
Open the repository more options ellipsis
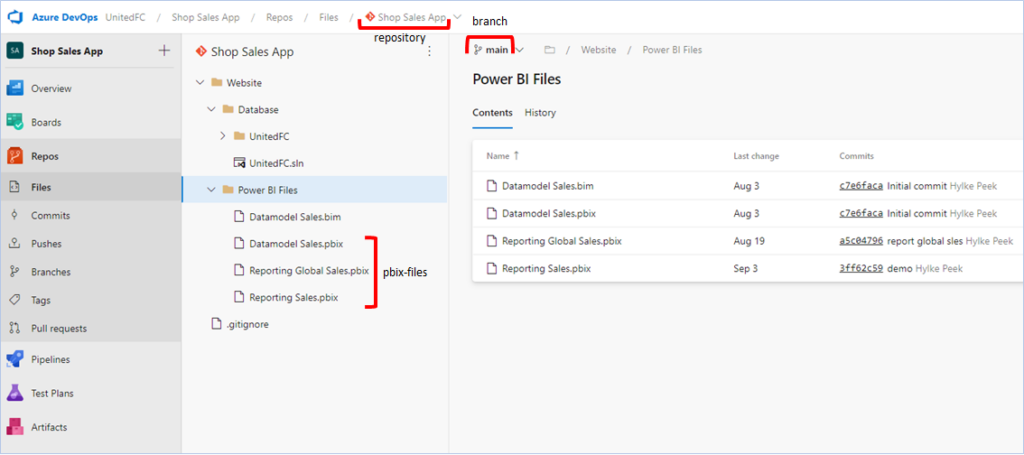pos(429,52)
